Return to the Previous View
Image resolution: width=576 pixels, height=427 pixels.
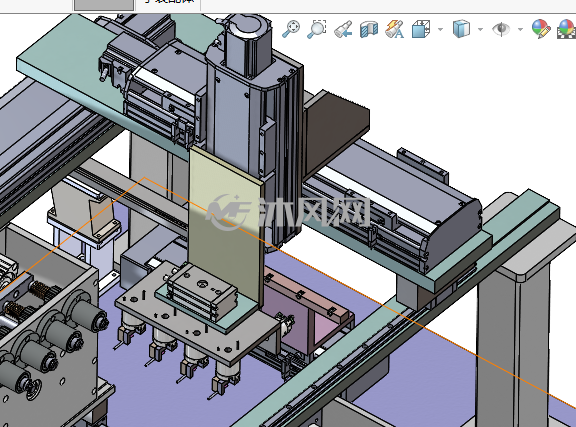click(x=343, y=29)
